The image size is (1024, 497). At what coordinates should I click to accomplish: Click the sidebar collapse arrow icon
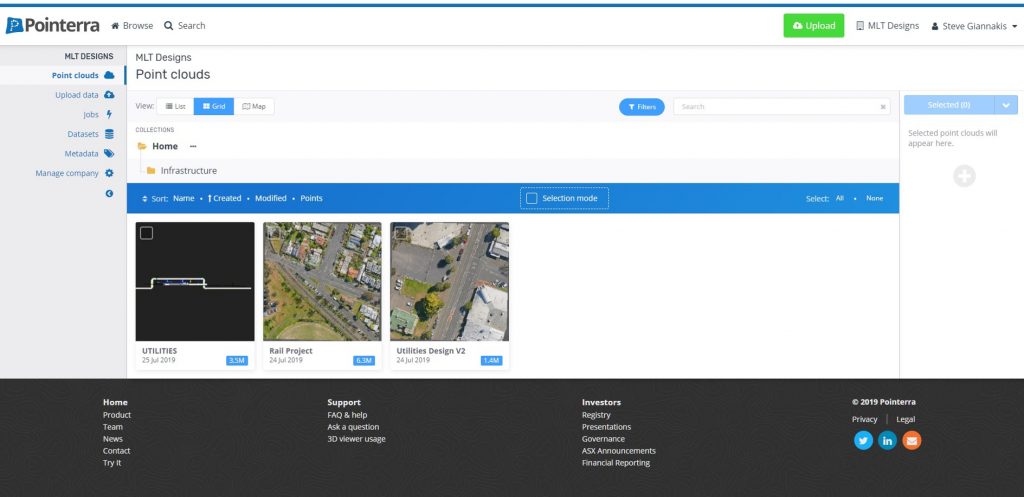109,193
